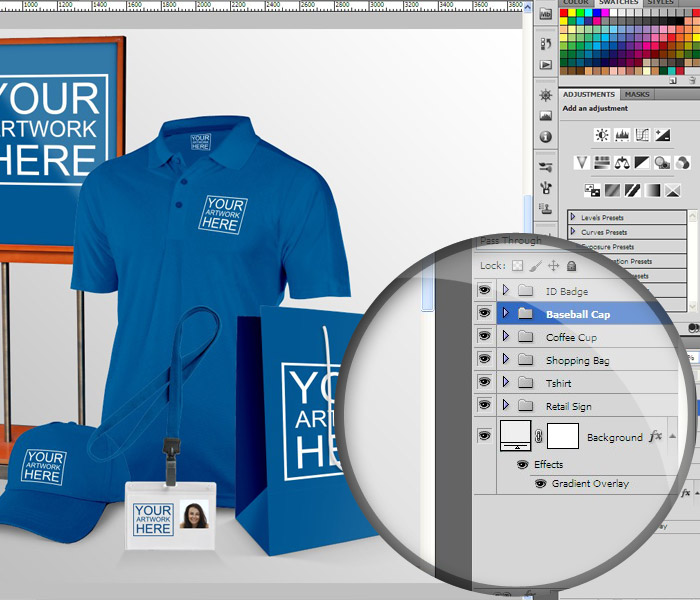
Task: Hide the Coffee Cup layer group
Action: click(484, 336)
